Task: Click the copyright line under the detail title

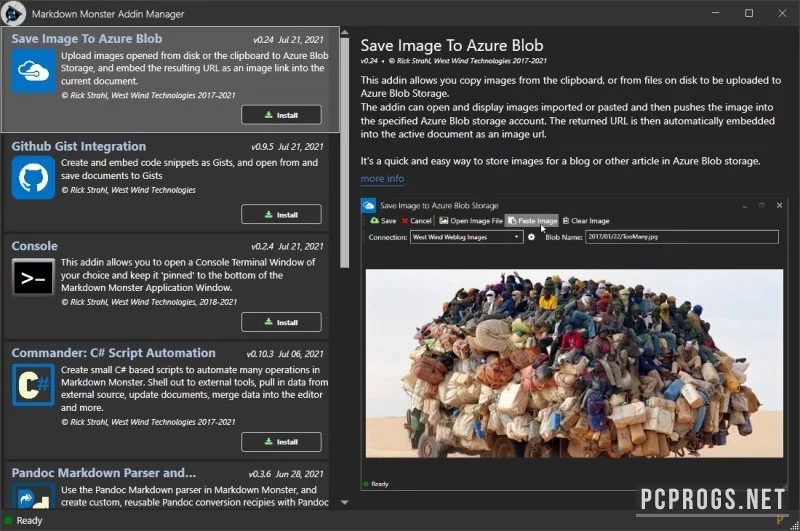Action: point(454,61)
